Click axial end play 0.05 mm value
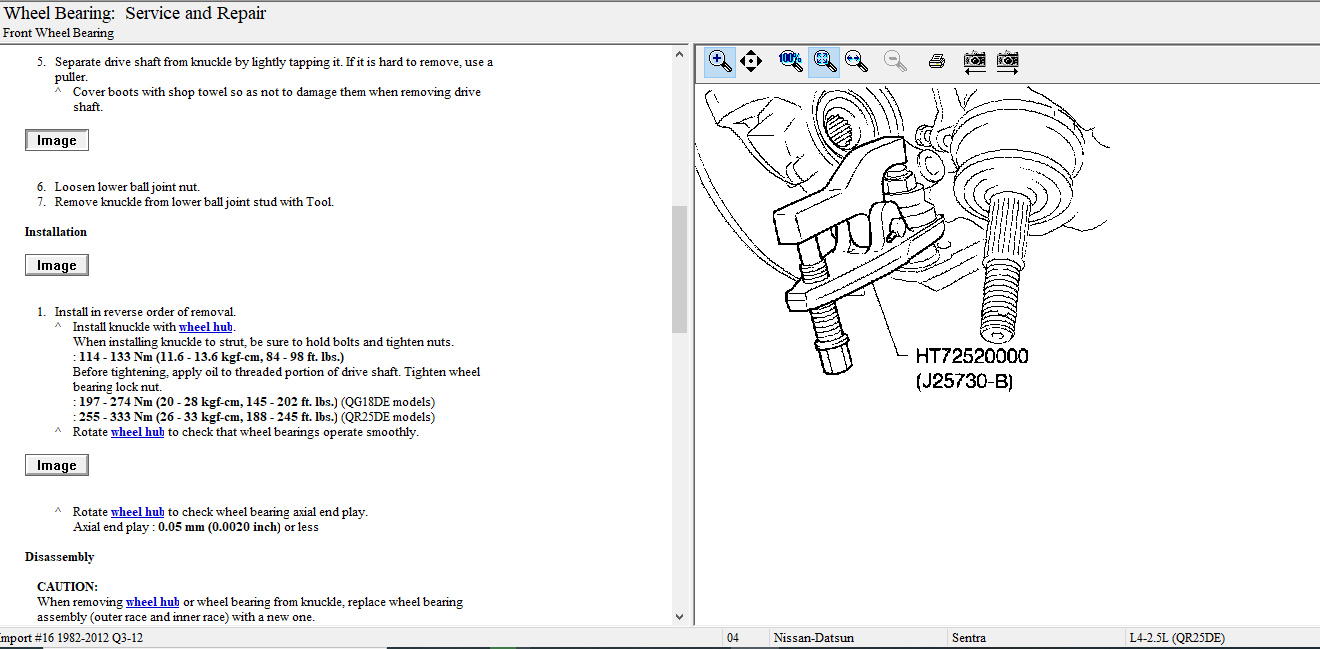Screen dimensions: 1320x649 [219, 527]
